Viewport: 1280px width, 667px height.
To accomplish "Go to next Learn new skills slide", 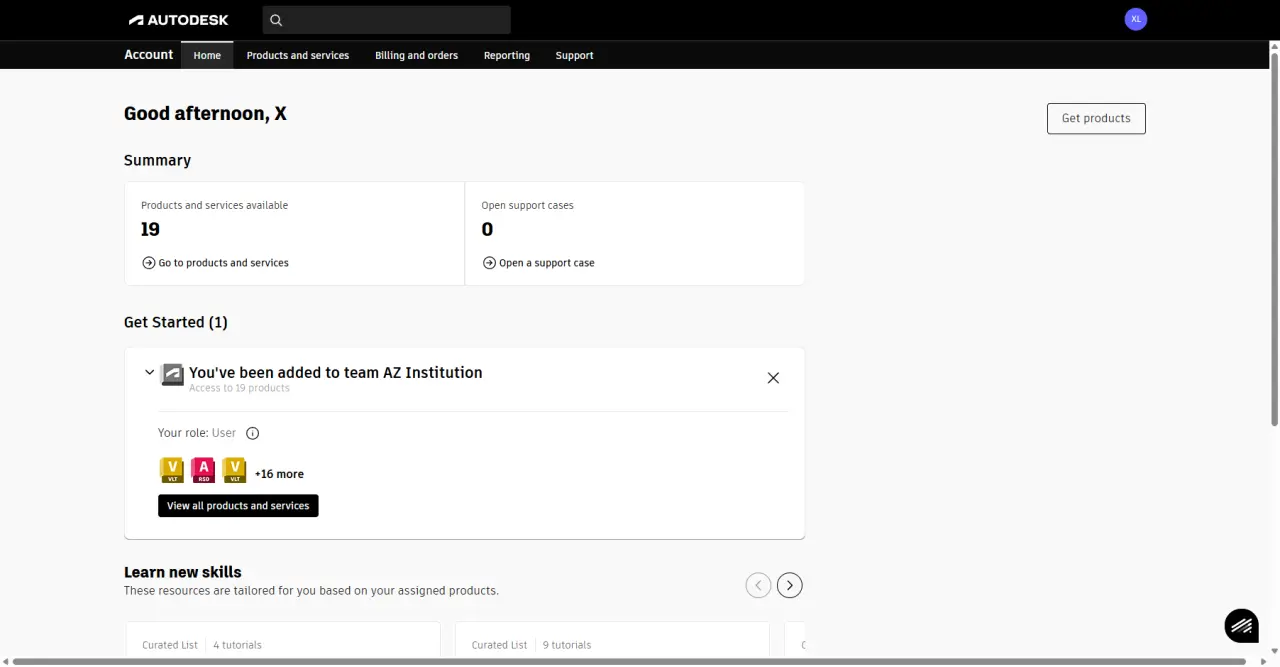I will tap(790, 585).
